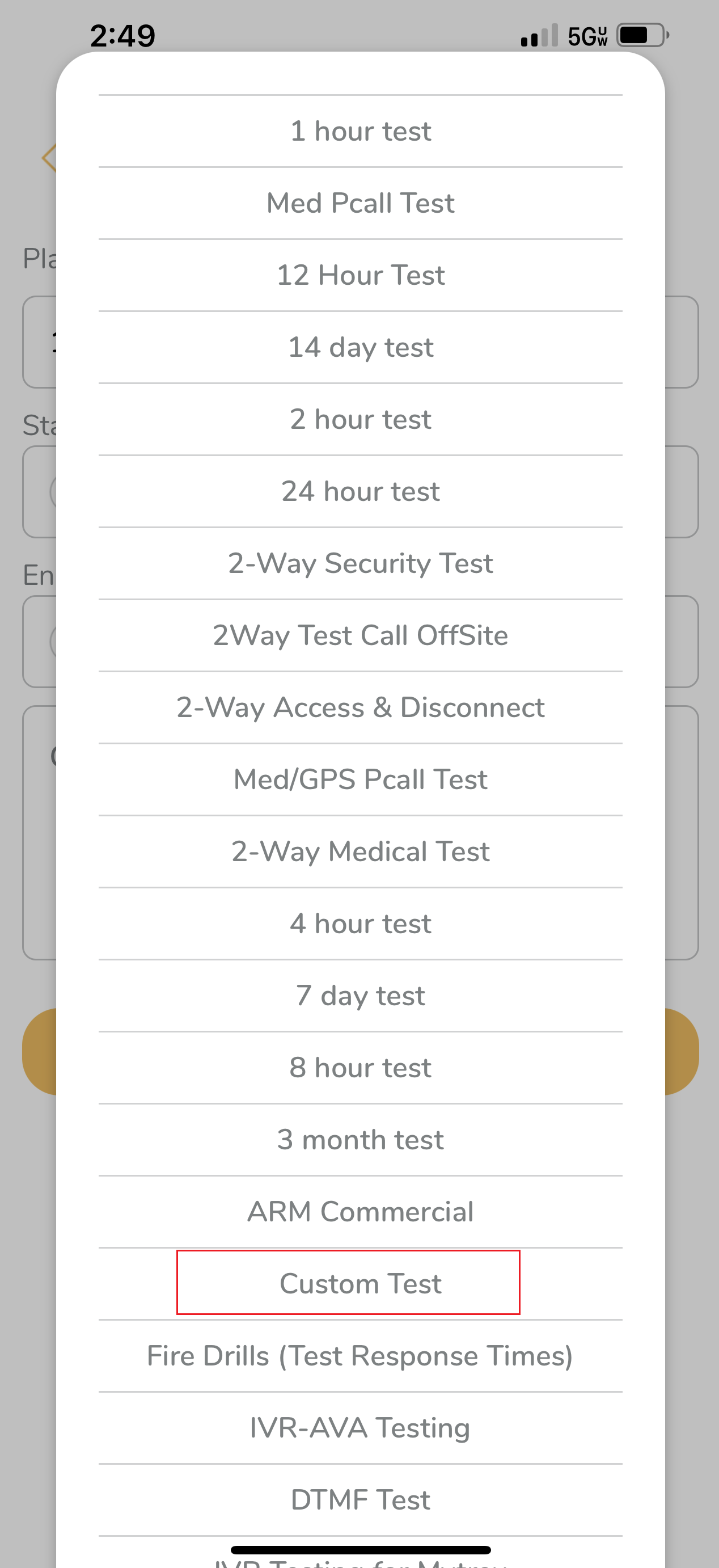
Task: Choose 2-Way Access & Disconnect
Action: tap(360, 707)
